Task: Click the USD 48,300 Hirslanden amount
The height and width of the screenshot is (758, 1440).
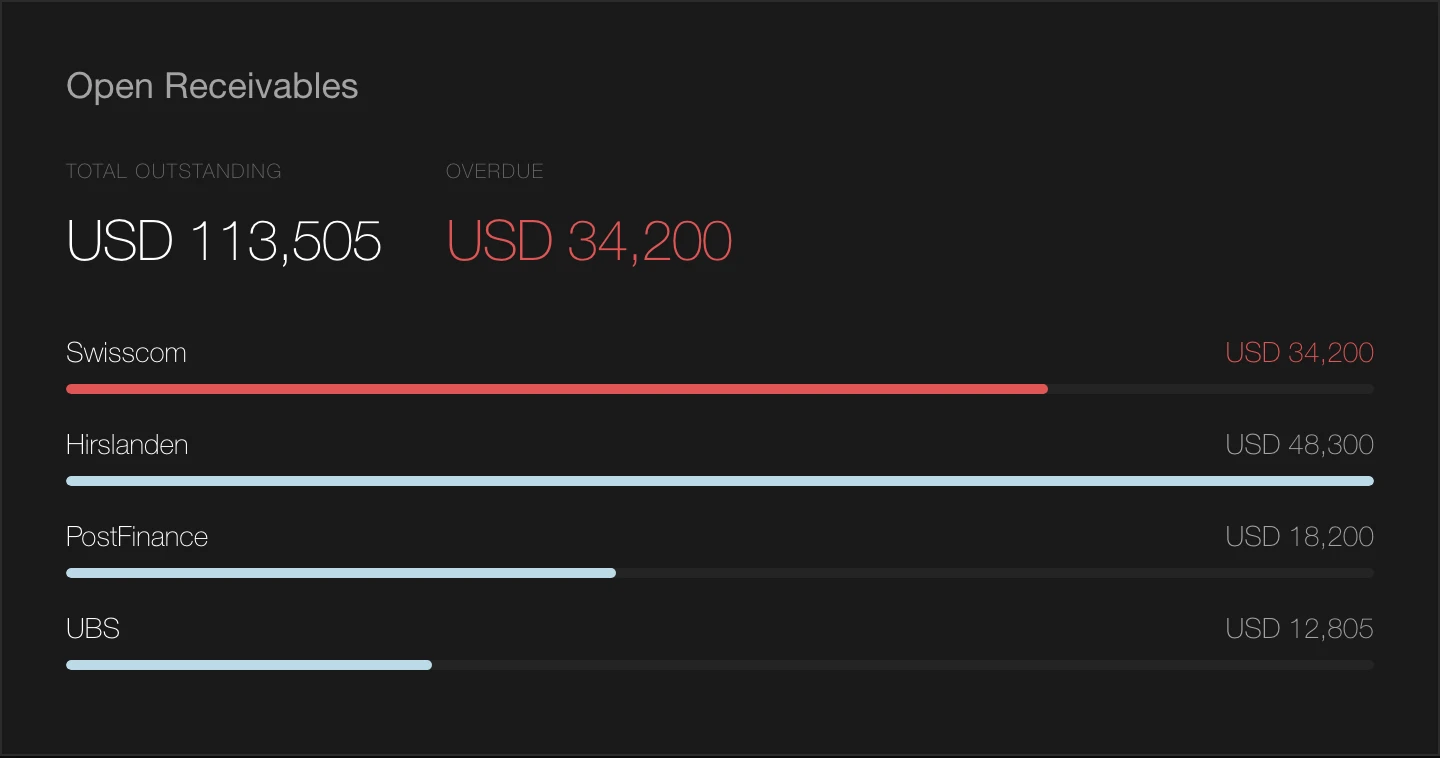Action: click(1299, 445)
